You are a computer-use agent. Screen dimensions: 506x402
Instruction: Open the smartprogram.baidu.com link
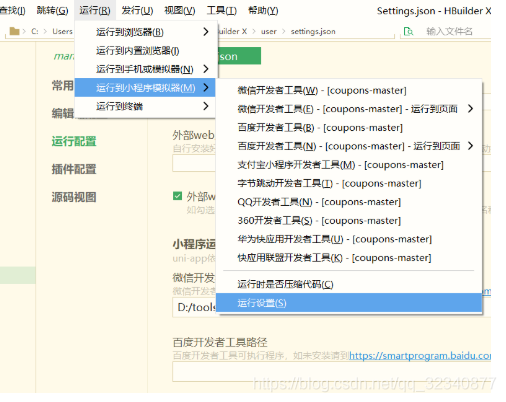pyautogui.click(x=420, y=356)
